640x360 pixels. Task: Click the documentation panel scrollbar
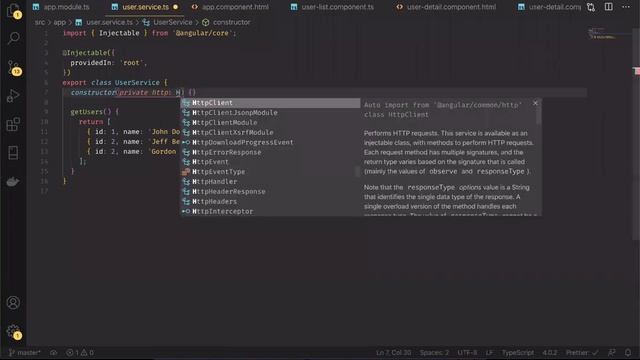click(x=539, y=111)
